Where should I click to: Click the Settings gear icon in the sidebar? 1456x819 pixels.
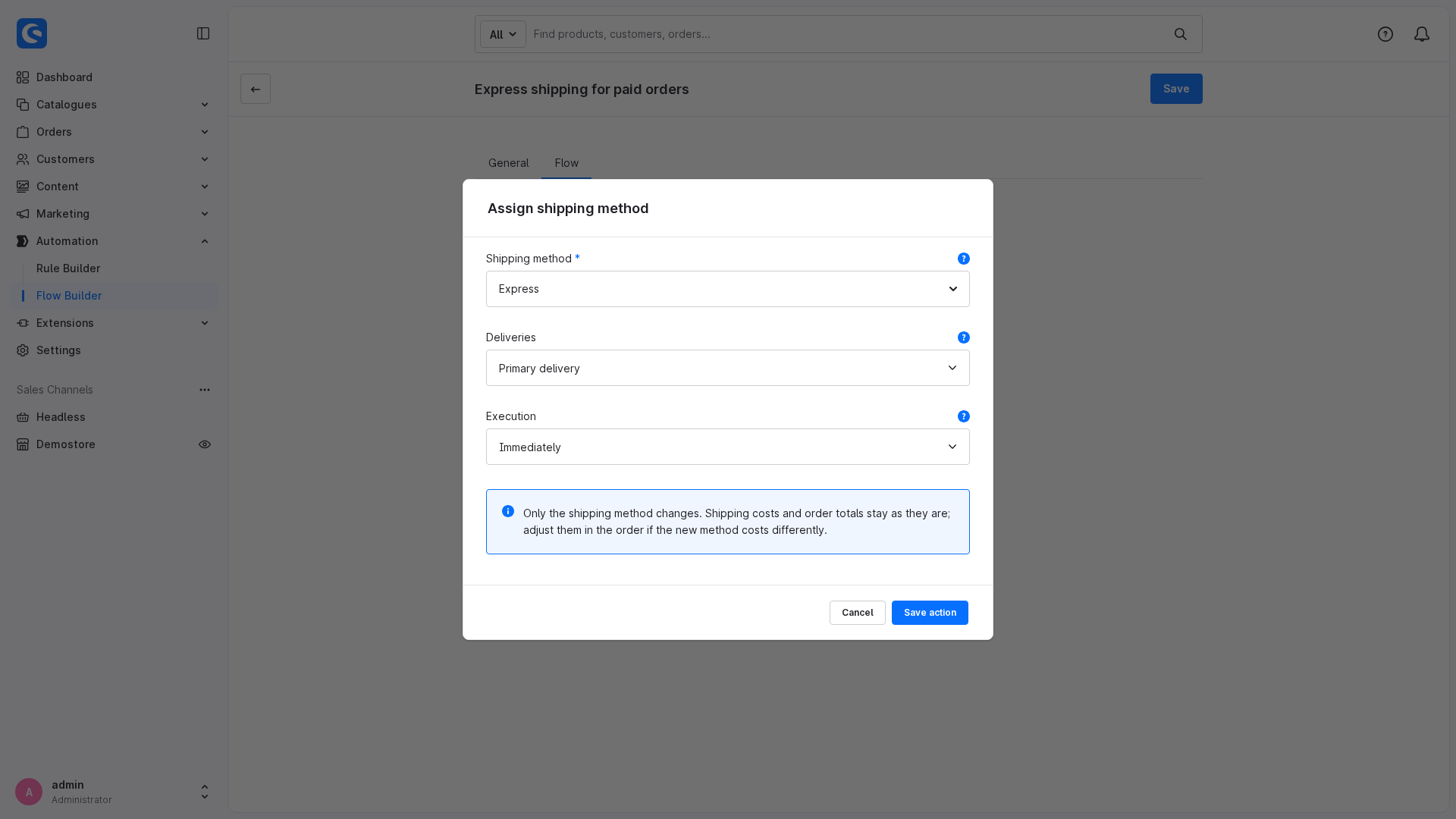(23, 350)
